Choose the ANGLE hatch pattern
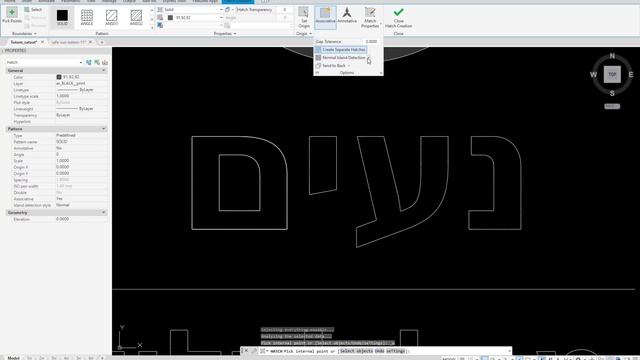The height and width of the screenshot is (360, 640). click(87, 17)
